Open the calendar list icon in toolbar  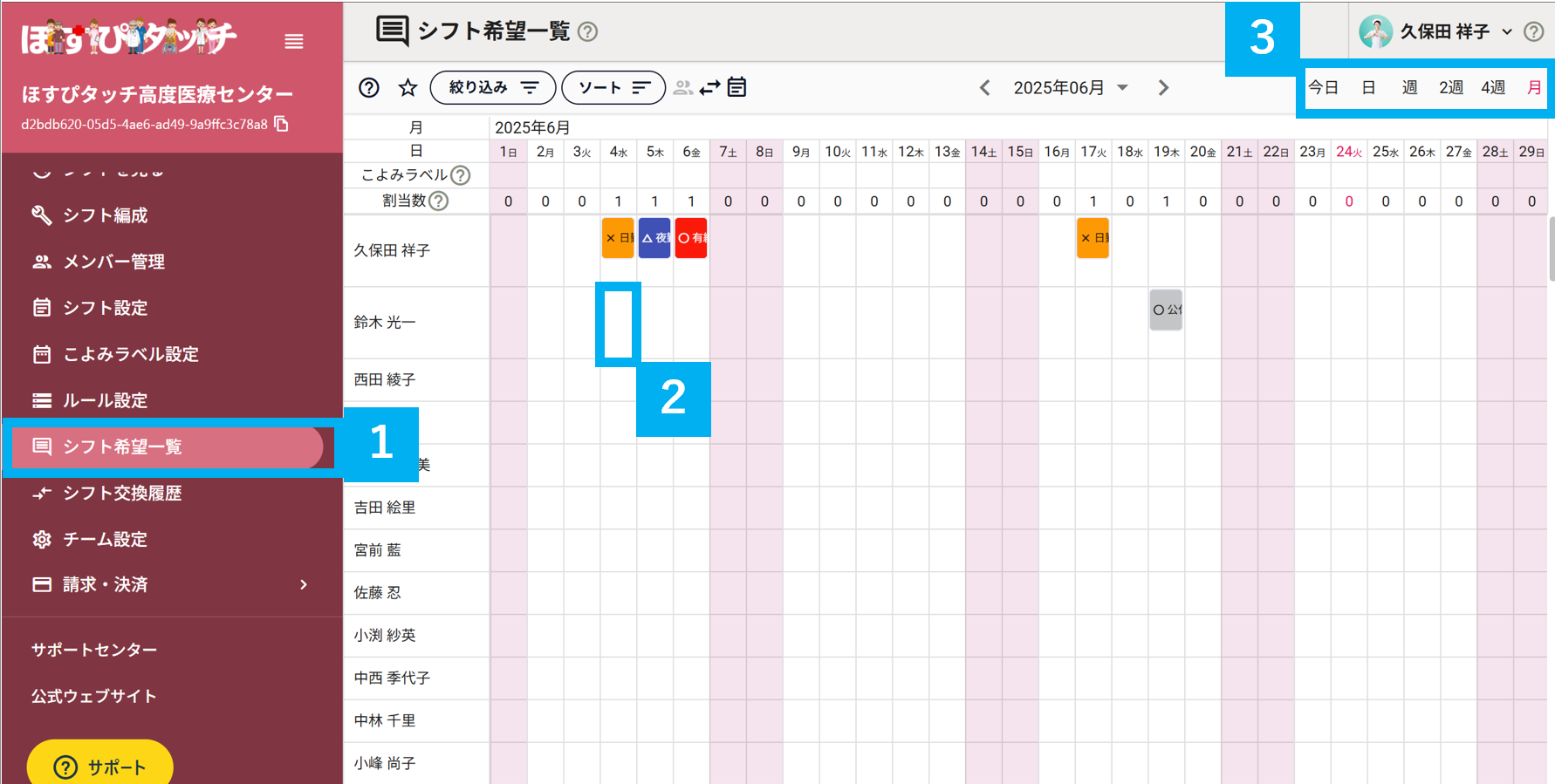(736, 87)
